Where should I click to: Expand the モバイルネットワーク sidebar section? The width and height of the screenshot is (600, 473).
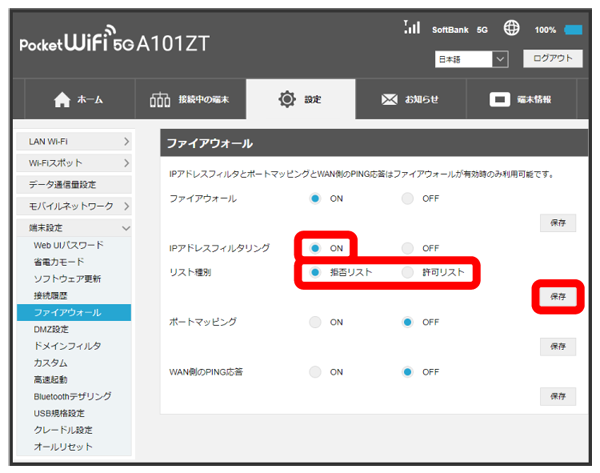point(74,206)
